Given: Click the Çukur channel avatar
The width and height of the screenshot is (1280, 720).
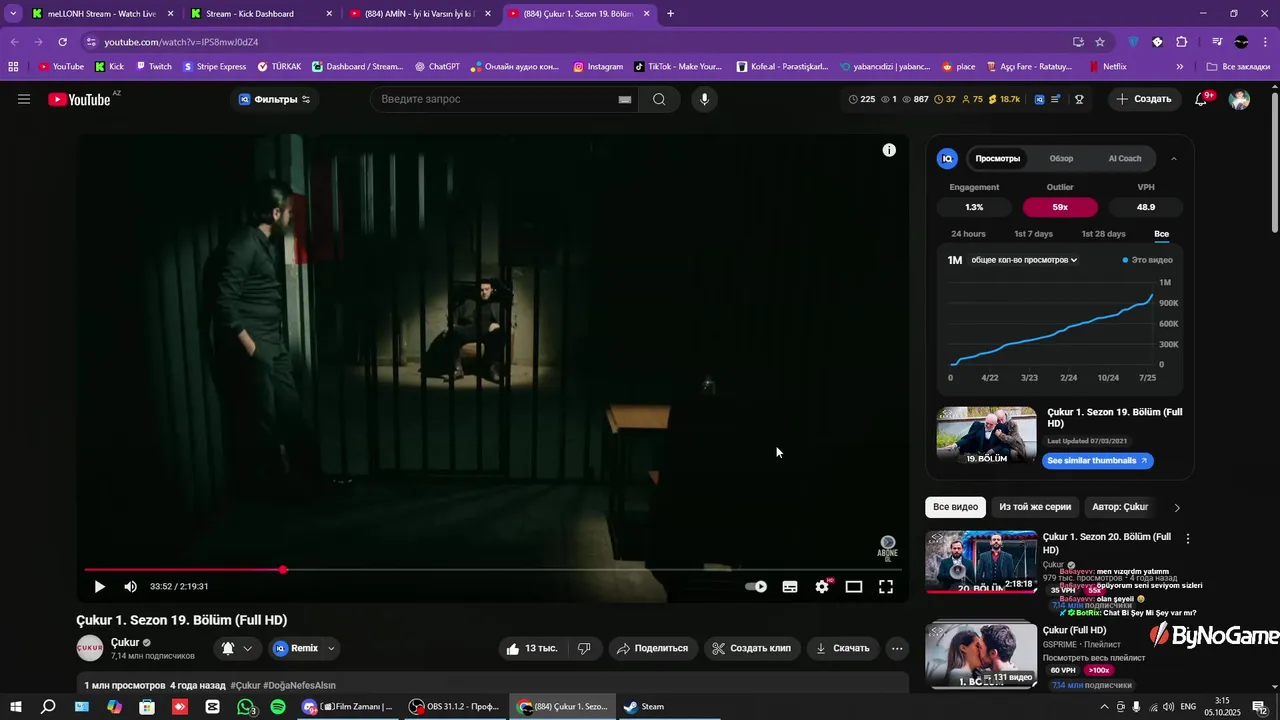Looking at the screenshot, I should (90, 648).
